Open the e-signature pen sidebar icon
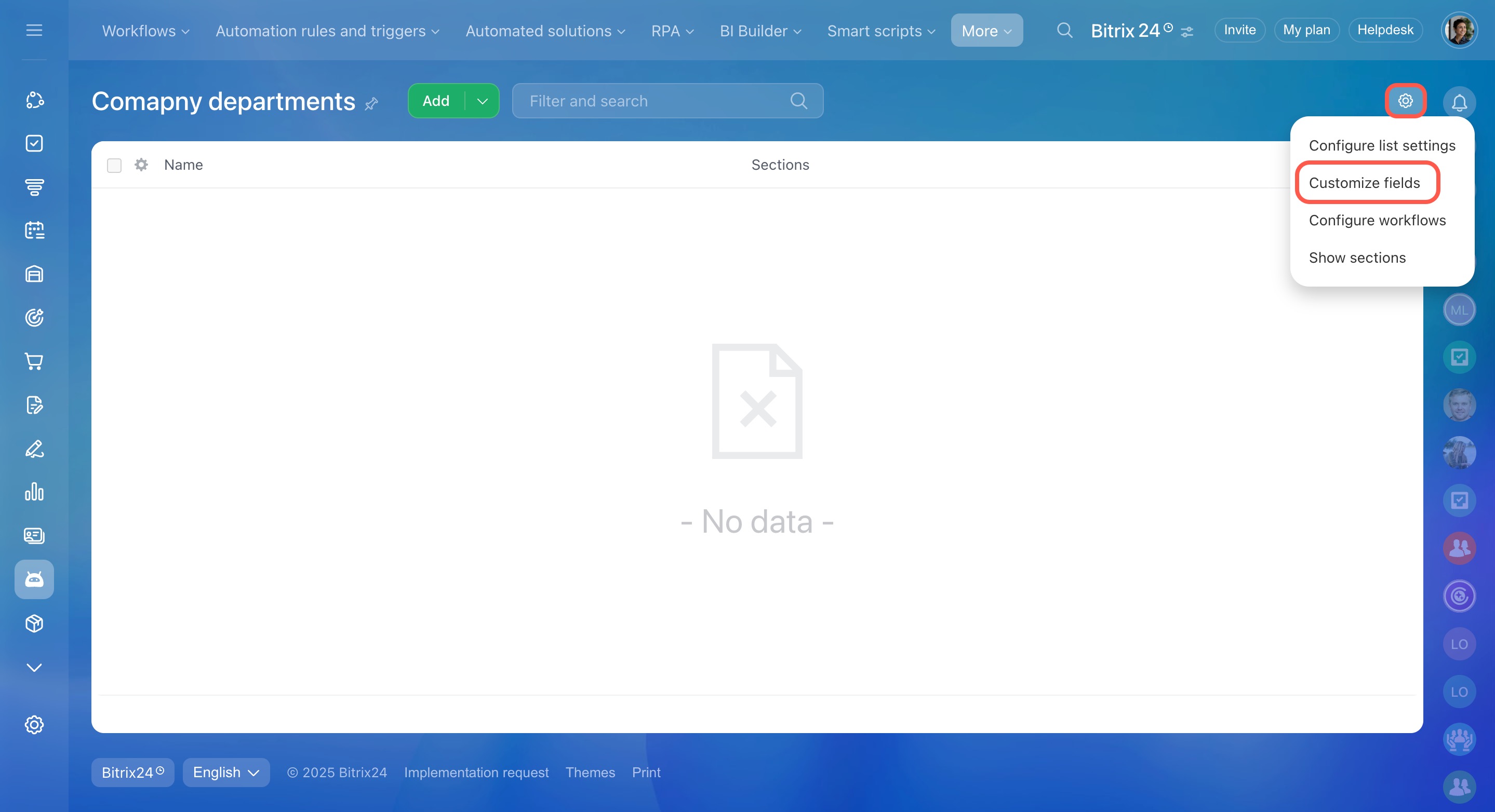The width and height of the screenshot is (1495, 812). click(34, 449)
